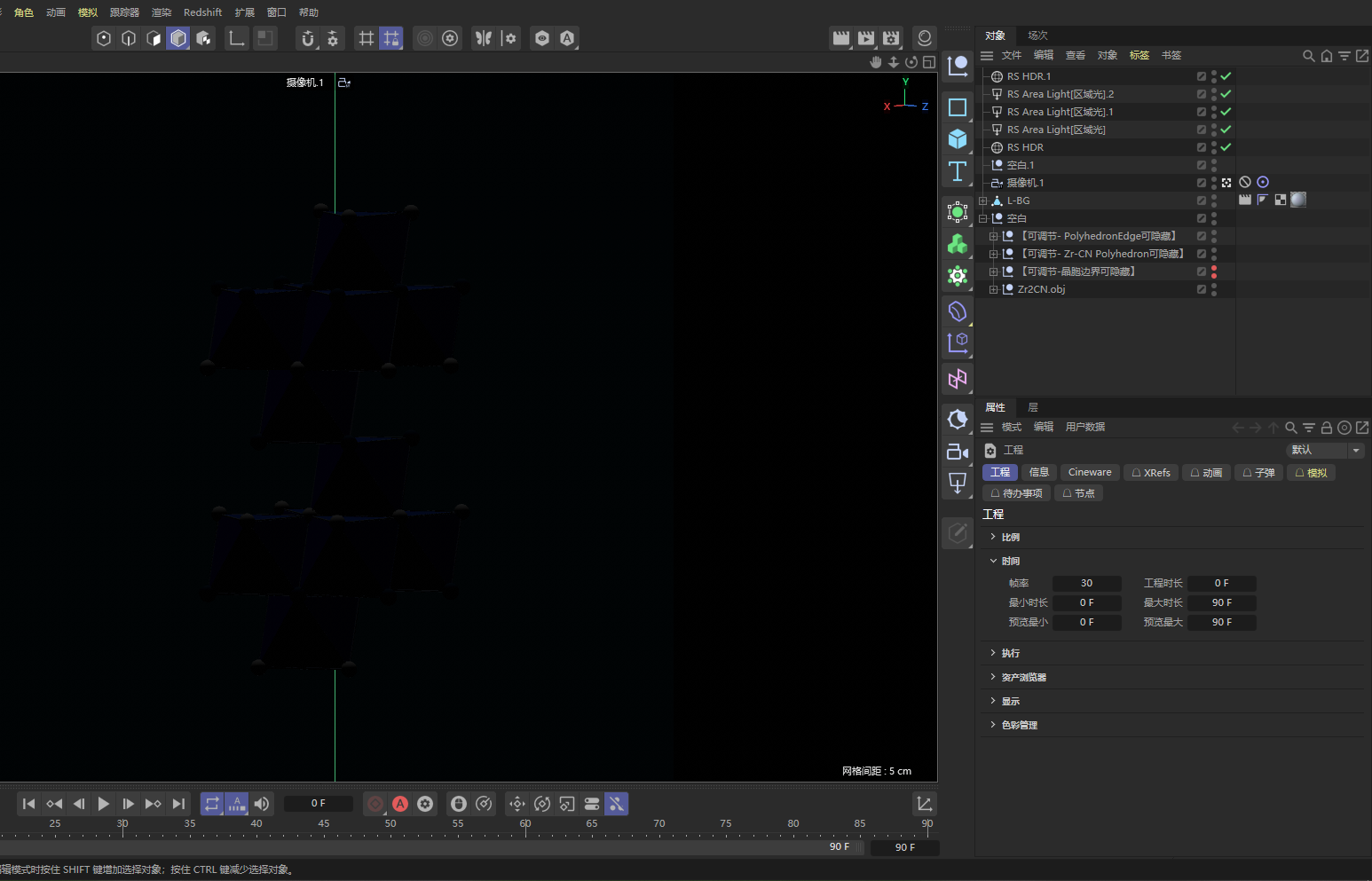Expand 【可调节- Zr-CN Polyhedron可隐藏】 group
1372x881 pixels.
point(993,254)
